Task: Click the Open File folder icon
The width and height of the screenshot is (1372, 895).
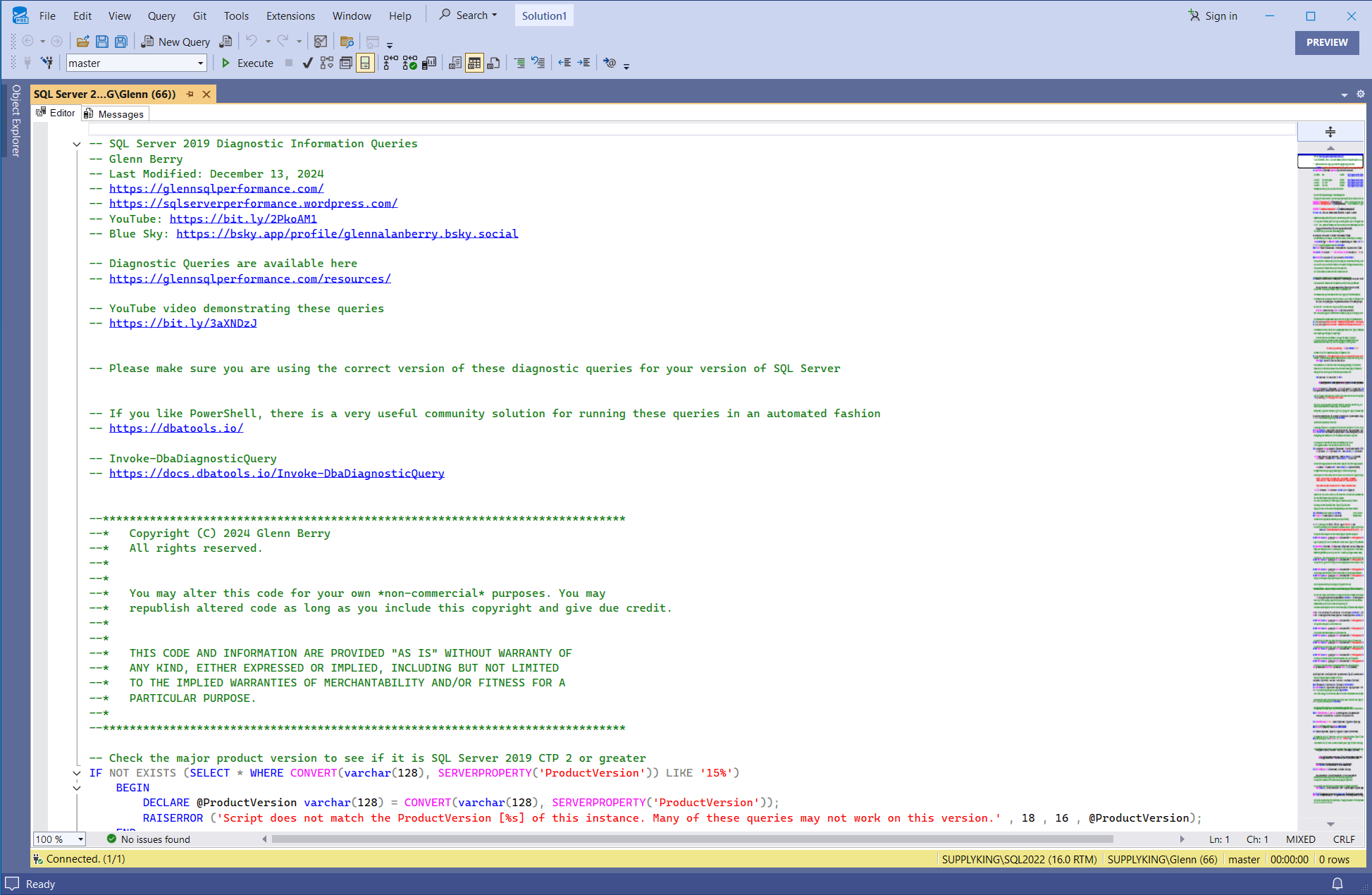Action: 82,42
